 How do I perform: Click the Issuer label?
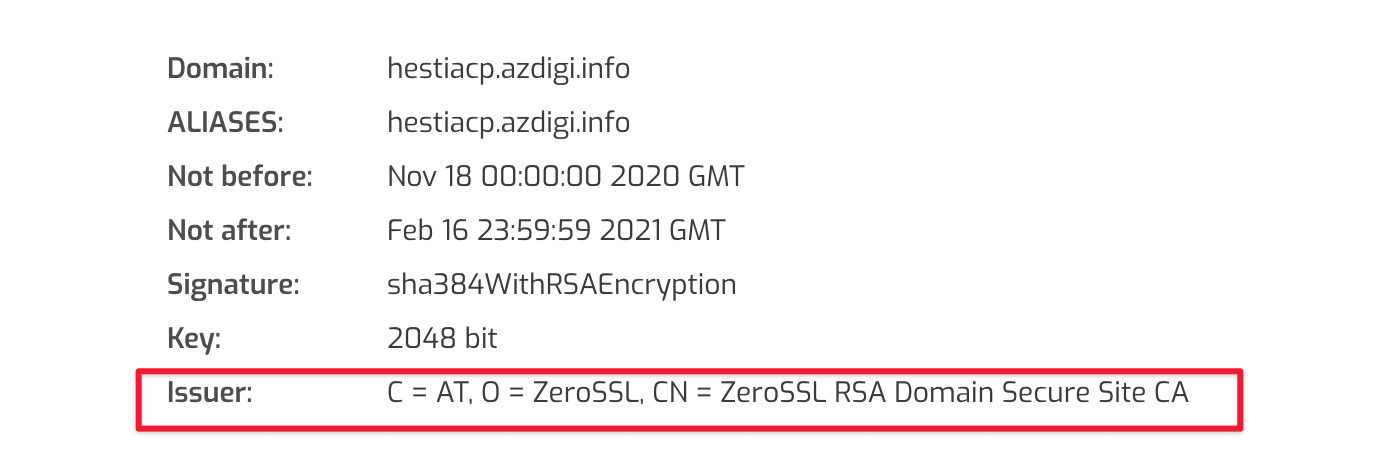[x=210, y=393]
